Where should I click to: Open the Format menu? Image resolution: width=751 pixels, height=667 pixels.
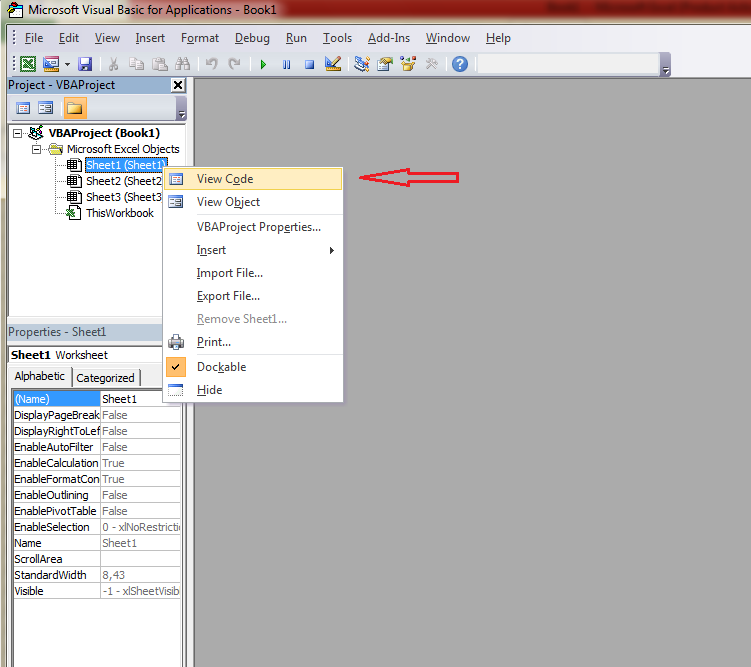pyautogui.click(x=200, y=38)
